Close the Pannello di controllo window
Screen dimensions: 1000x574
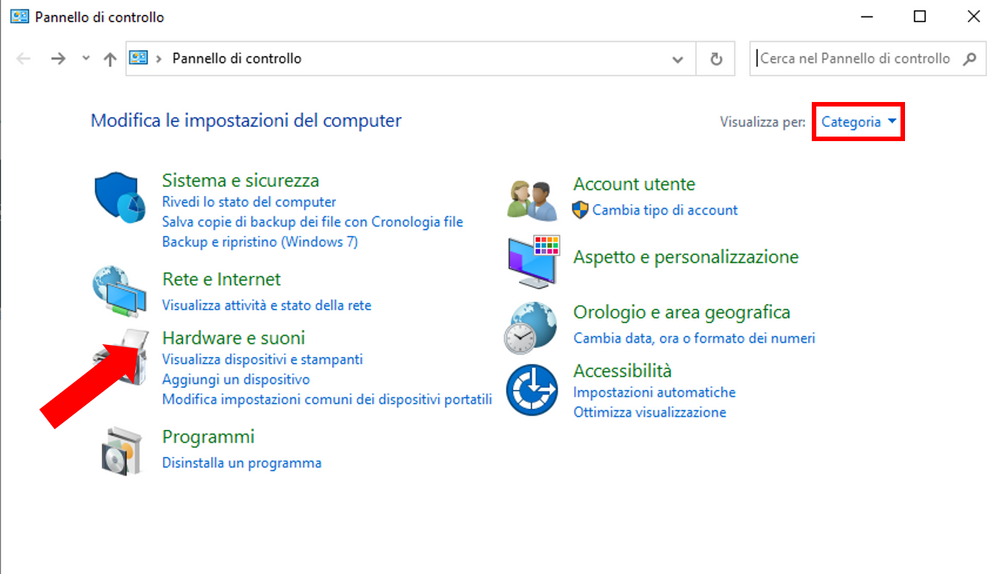click(x=973, y=17)
